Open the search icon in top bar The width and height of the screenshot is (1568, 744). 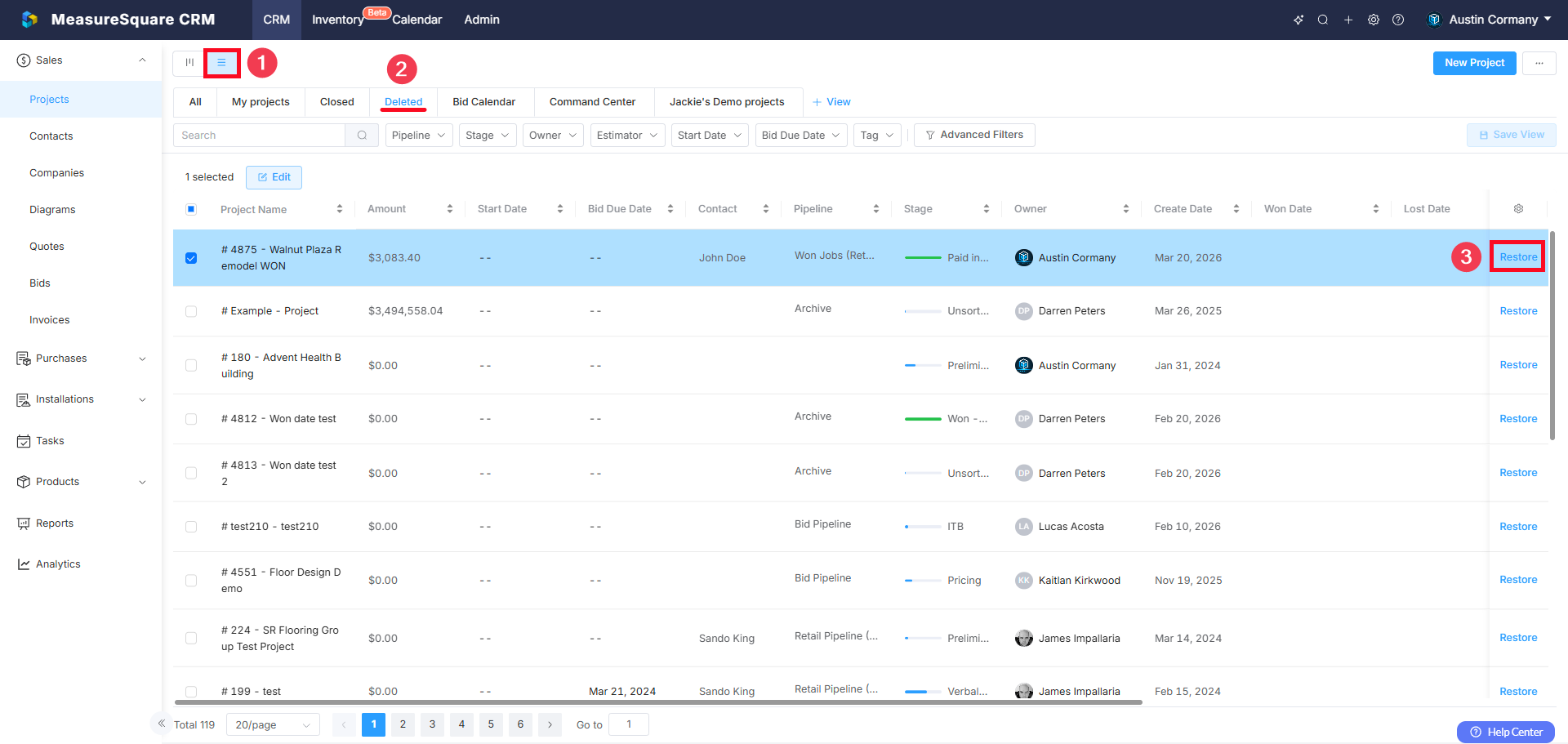tap(1322, 20)
